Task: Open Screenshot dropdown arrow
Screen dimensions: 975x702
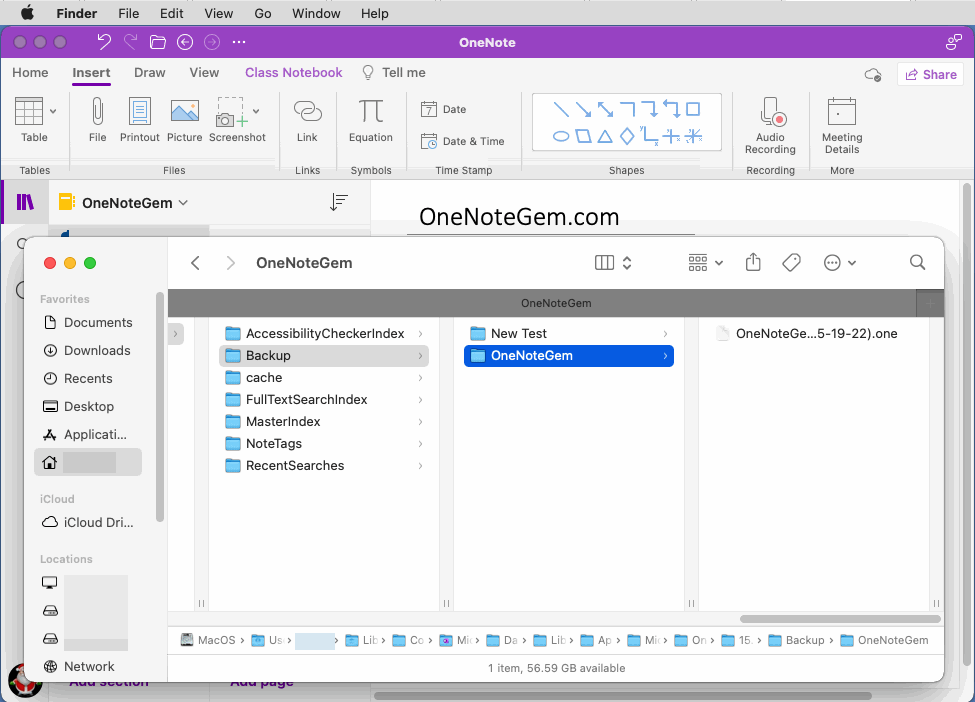Action: coord(256,111)
